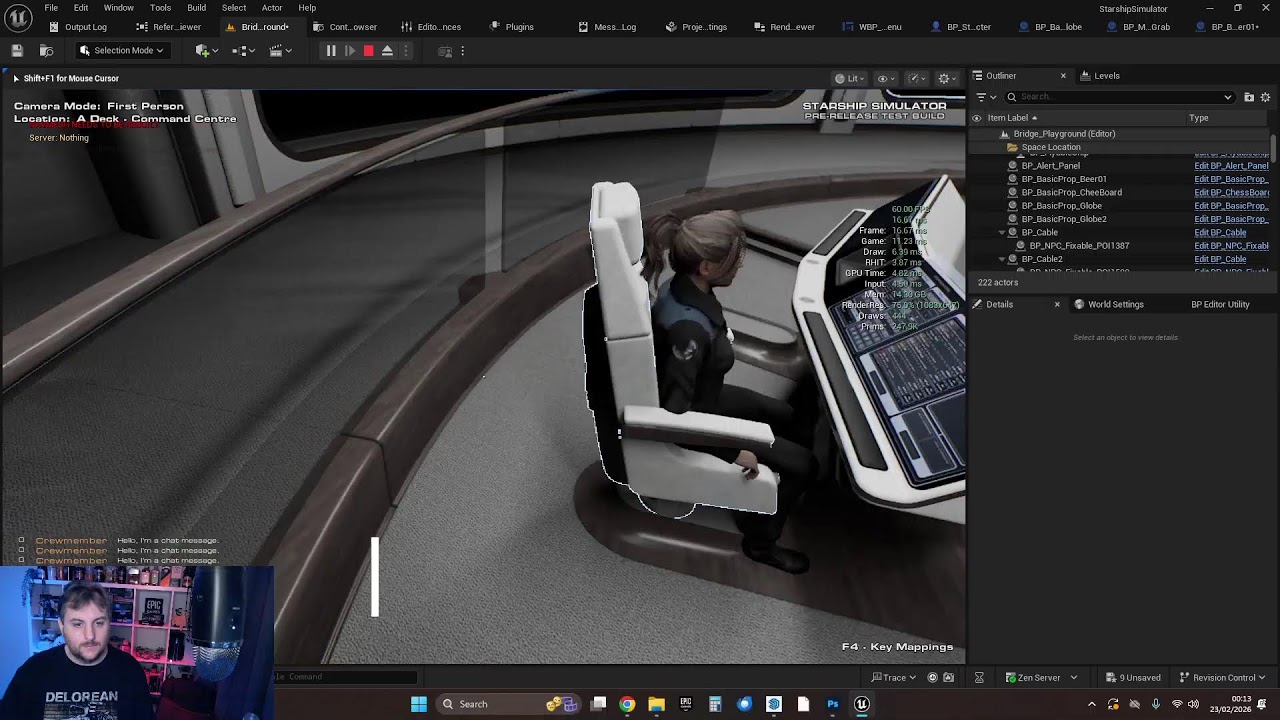The image size is (1280, 720).
Task: Open Windows Start menu
Action: [419, 704]
